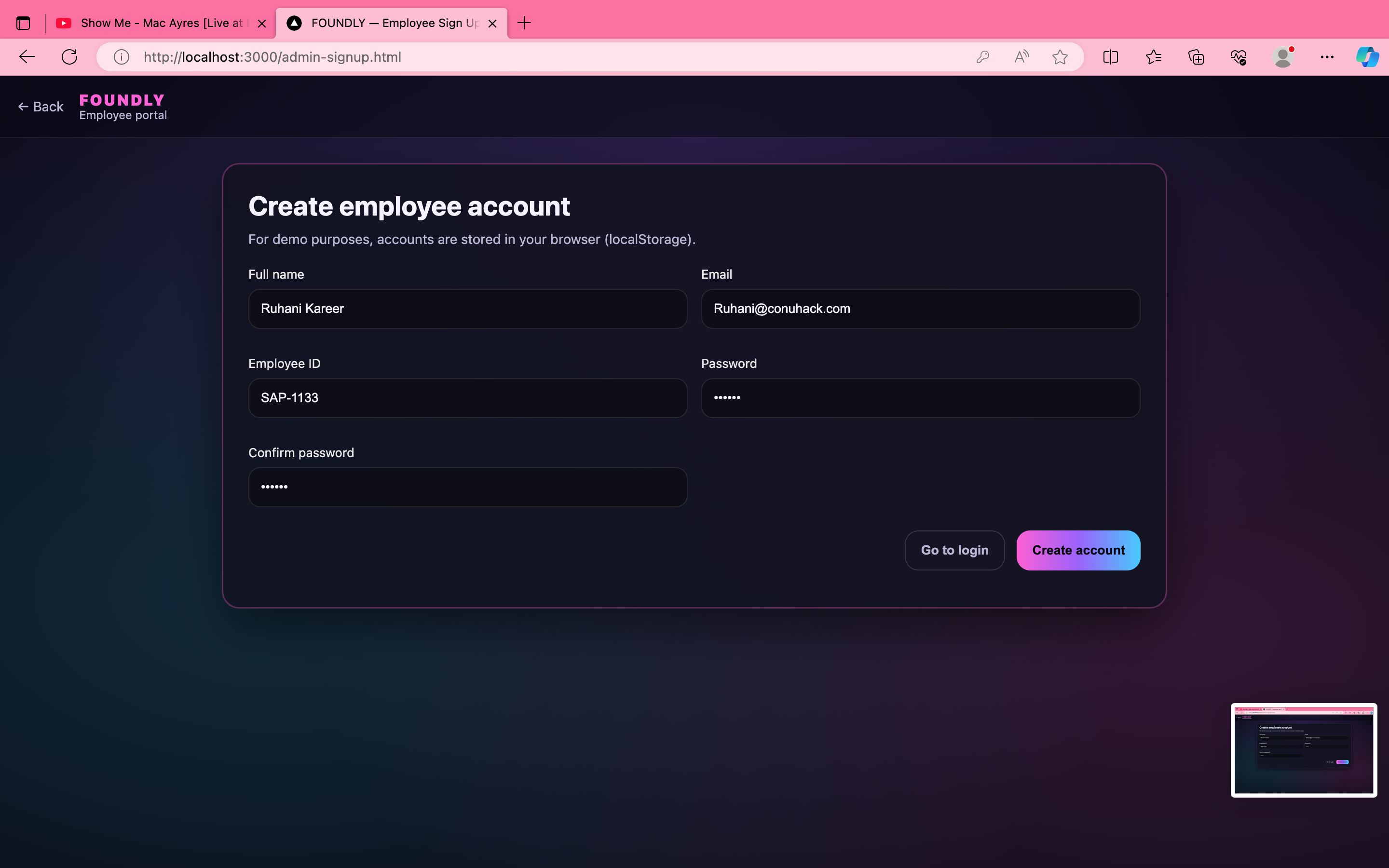
Task: Open the Favorites list icon
Action: (x=1153, y=57)
